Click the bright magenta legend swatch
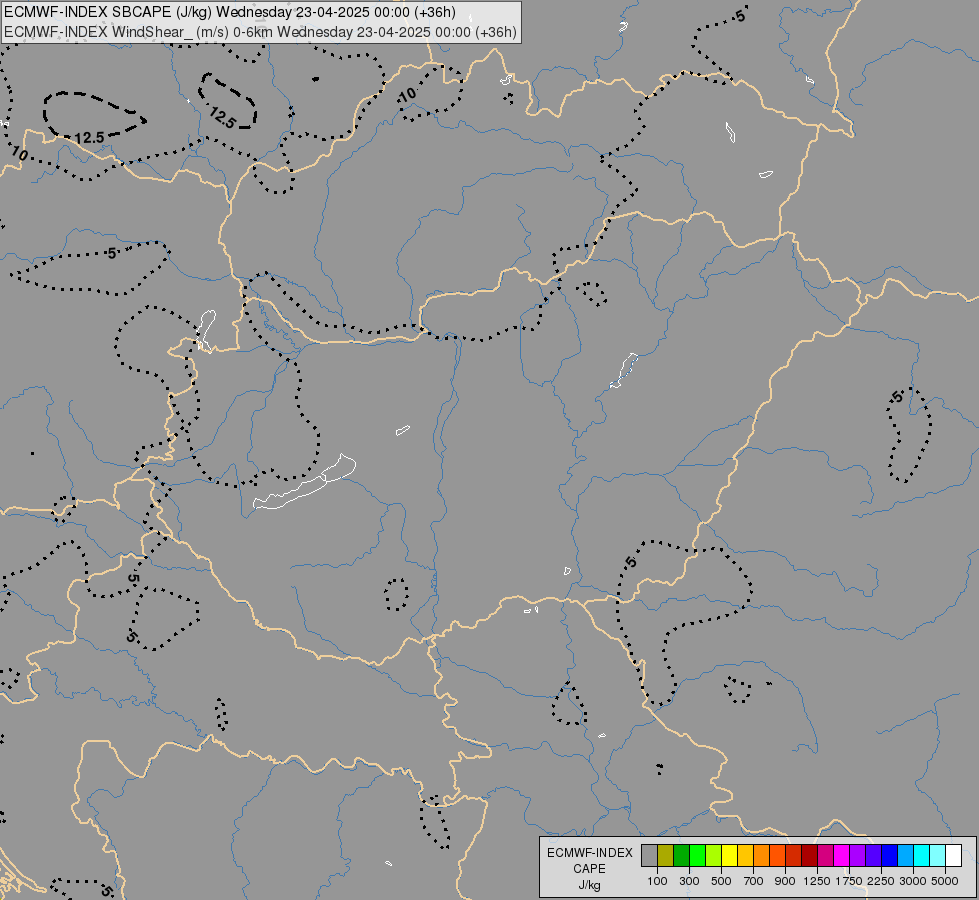Screen dimensions: 979x900 [842, 856]
